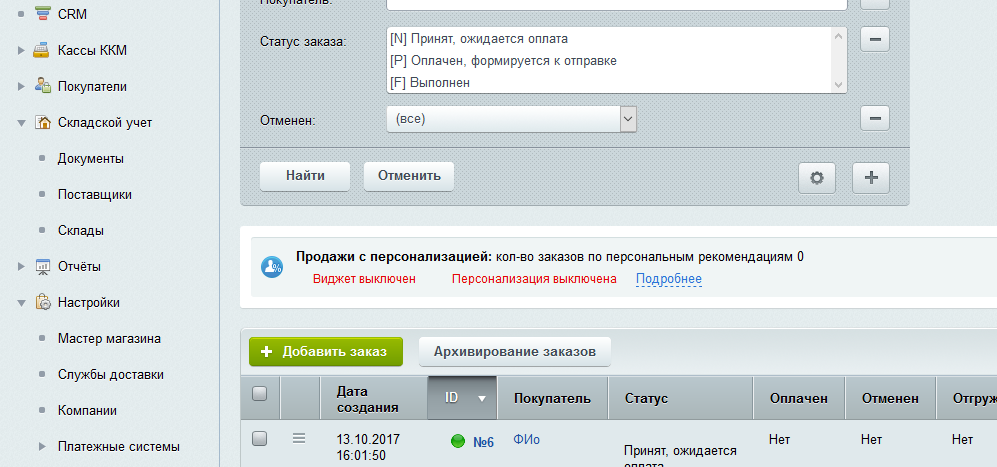Open Документы in the sidebar
The width and height of the screenshot is (997, 467).
point(90,158)
